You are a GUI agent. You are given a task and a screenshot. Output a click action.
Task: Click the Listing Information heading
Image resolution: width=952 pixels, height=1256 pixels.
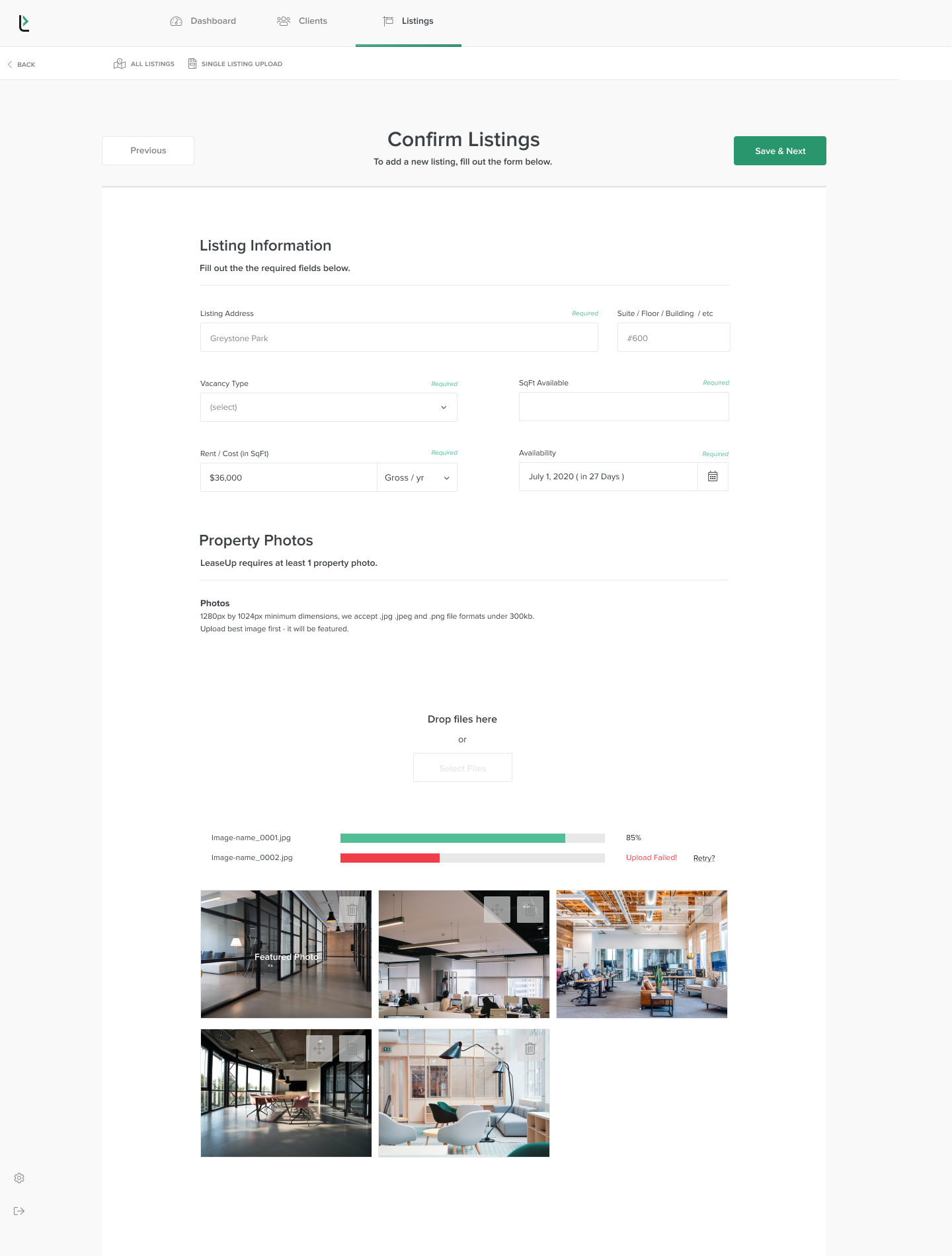point(266,246)
